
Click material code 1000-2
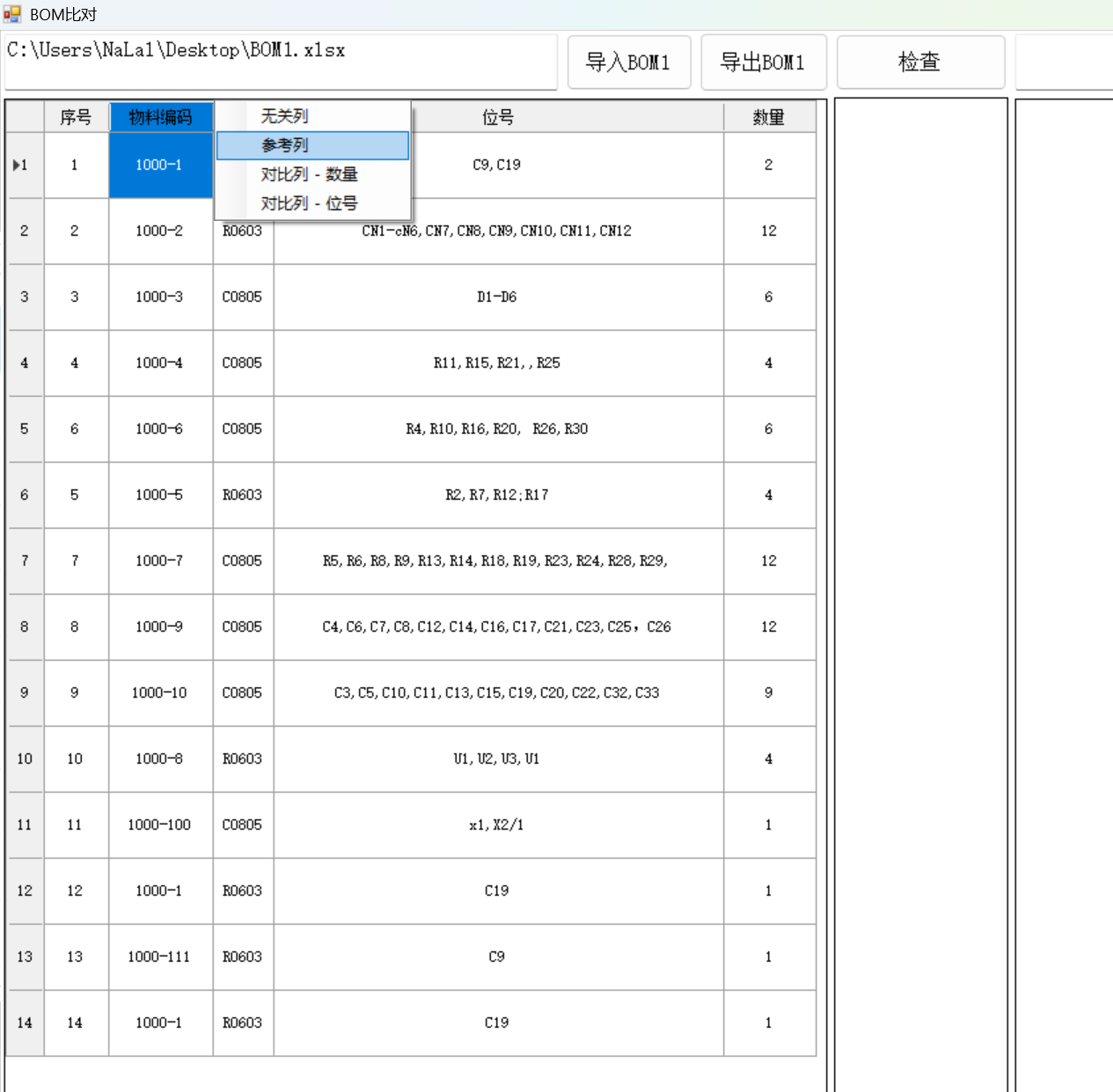point(160,231)
